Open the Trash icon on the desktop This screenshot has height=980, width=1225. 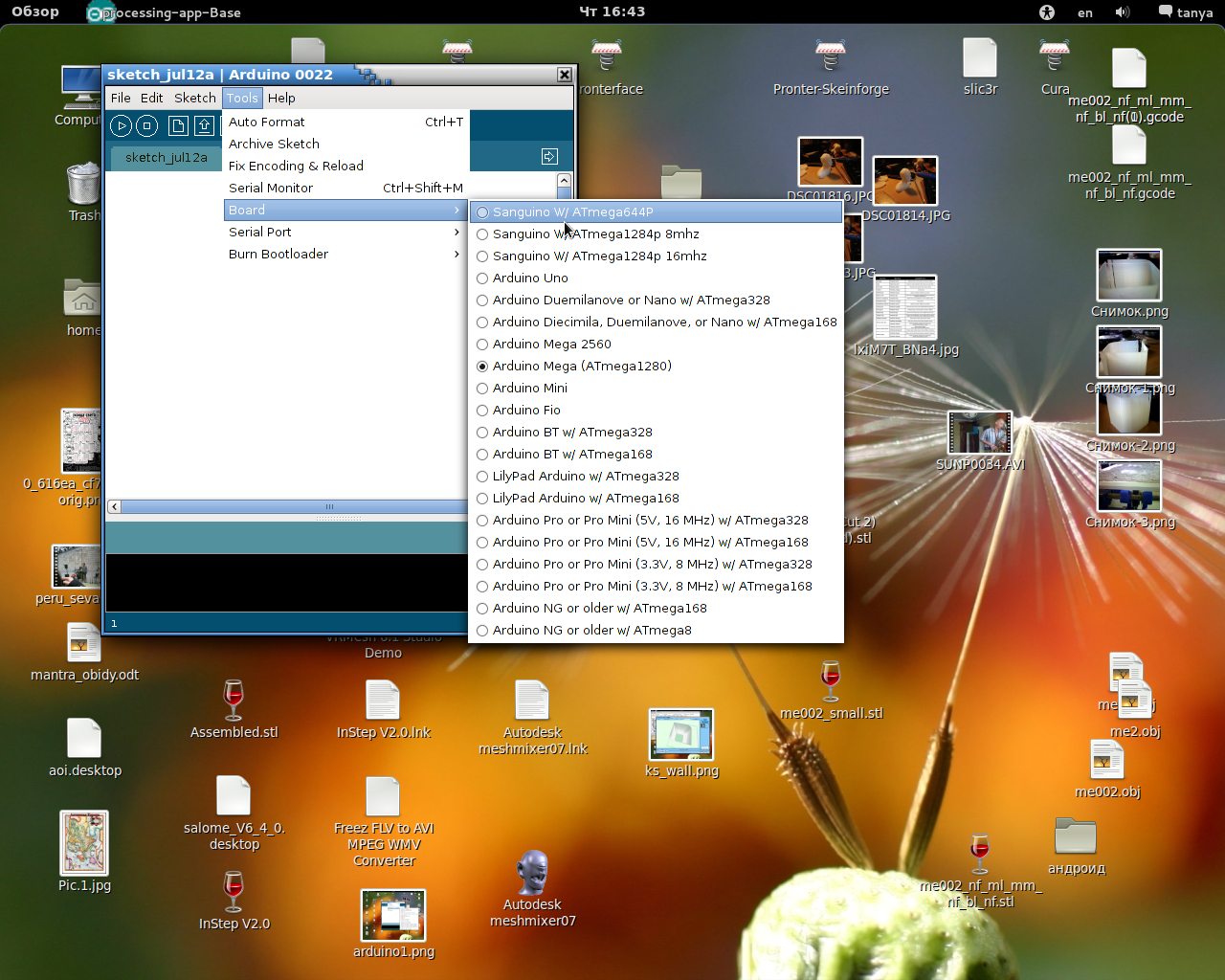coord(83,184)
